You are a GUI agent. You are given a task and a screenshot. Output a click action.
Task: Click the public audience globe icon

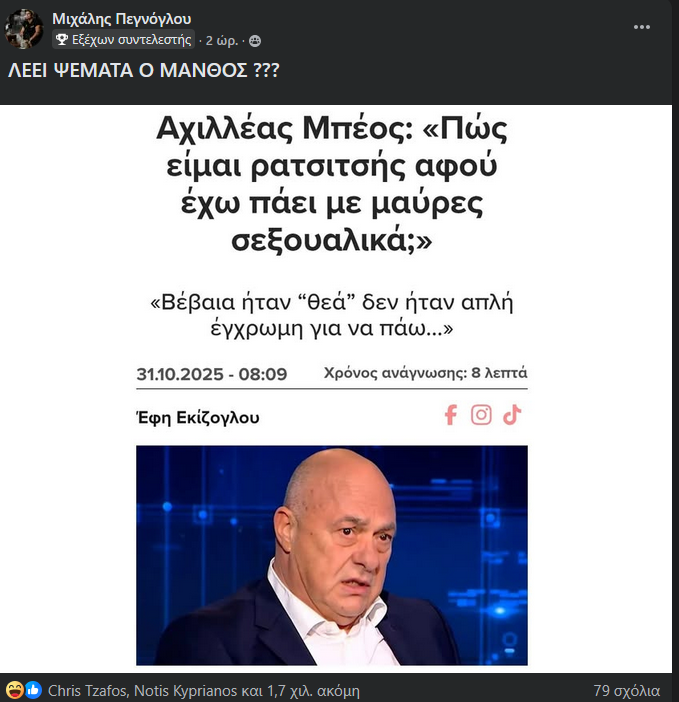click(x=255, y=41)
